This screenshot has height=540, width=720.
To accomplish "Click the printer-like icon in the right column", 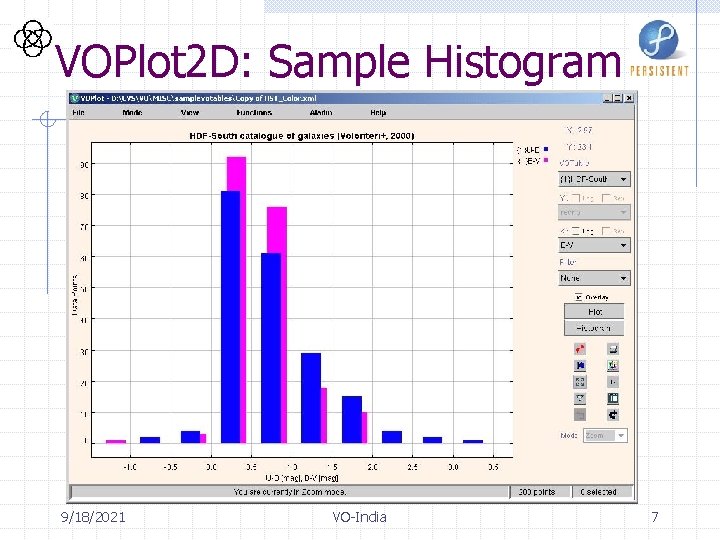I will (x=613, y=349).
